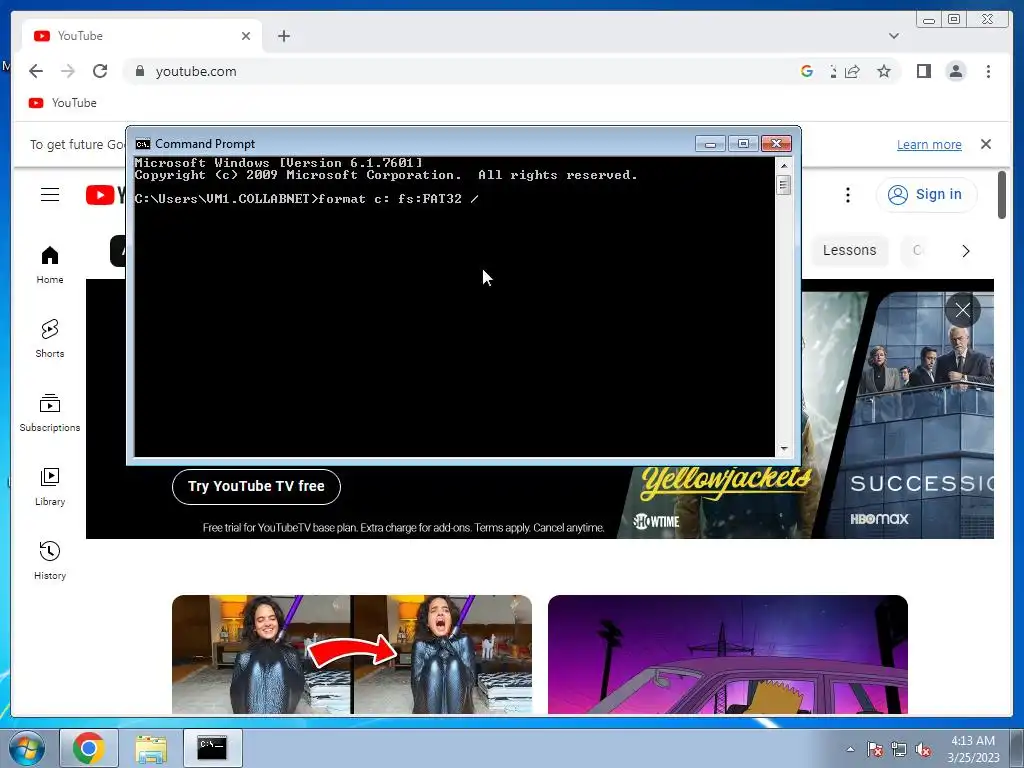The image size is (1024, 768).
Task: Click the muted volume tray icon
Action: [923, 749]
